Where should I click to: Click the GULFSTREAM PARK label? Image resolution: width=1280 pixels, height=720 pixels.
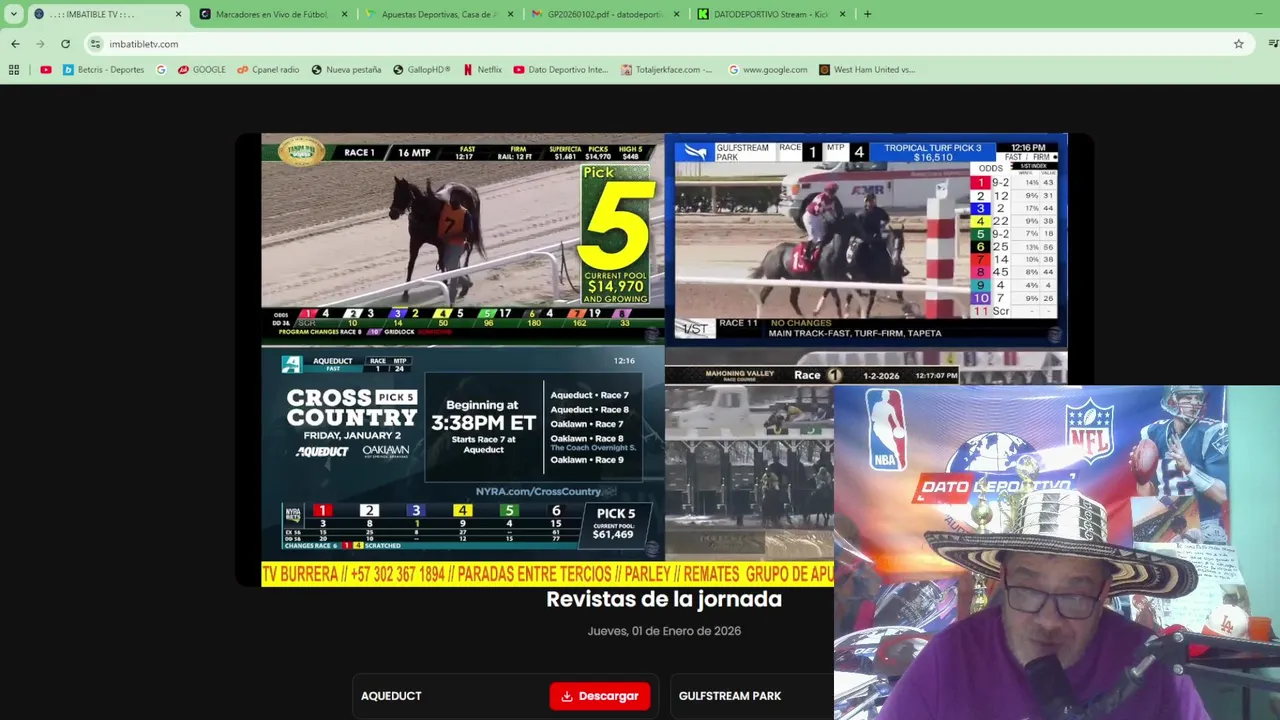(730, 696)
